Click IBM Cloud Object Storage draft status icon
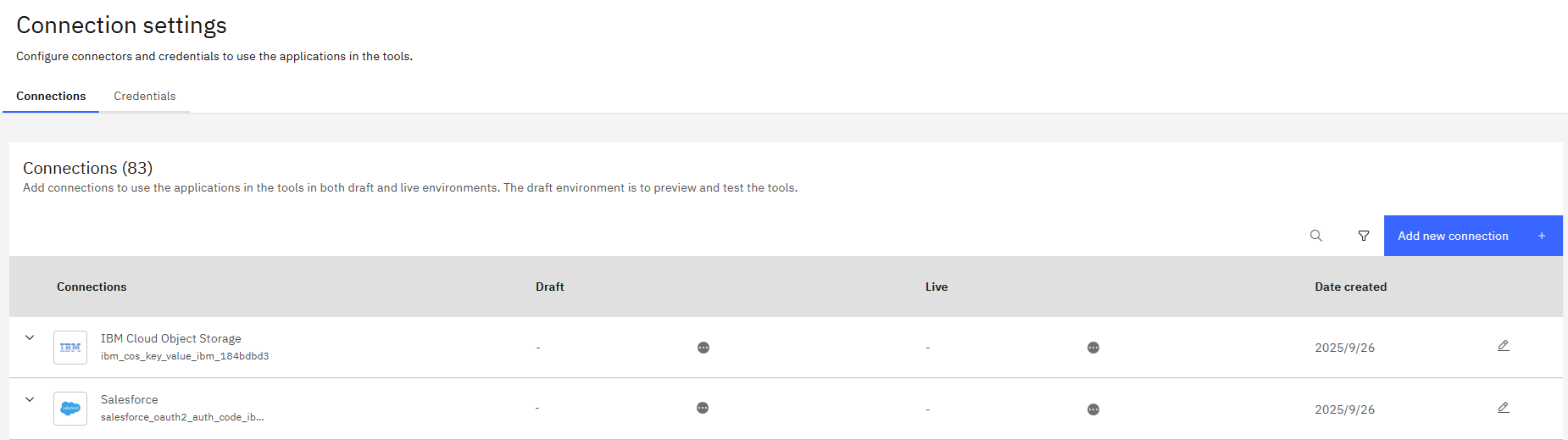Image resolution: width=1568 pixels, height=440 pixels. pyautogui.click(x=703, y=348)
